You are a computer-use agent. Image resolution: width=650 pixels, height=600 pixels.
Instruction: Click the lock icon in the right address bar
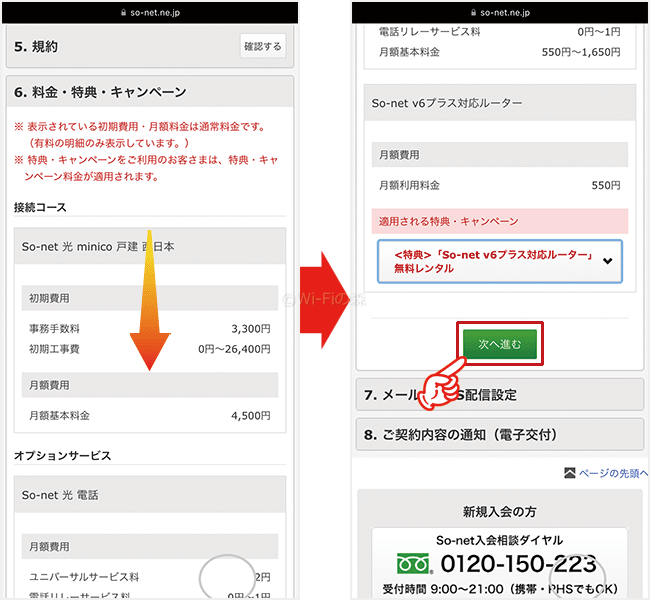[473, 12]
